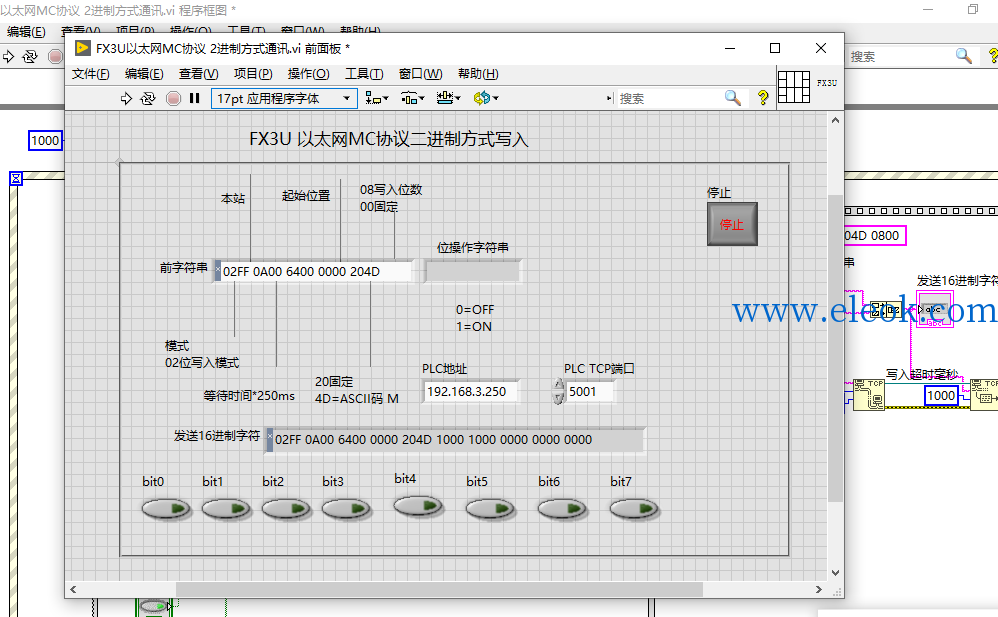Click the front panel toolbar search box
Image resolution: width=998 pixels, height=617 pixels.
(668, 99)
